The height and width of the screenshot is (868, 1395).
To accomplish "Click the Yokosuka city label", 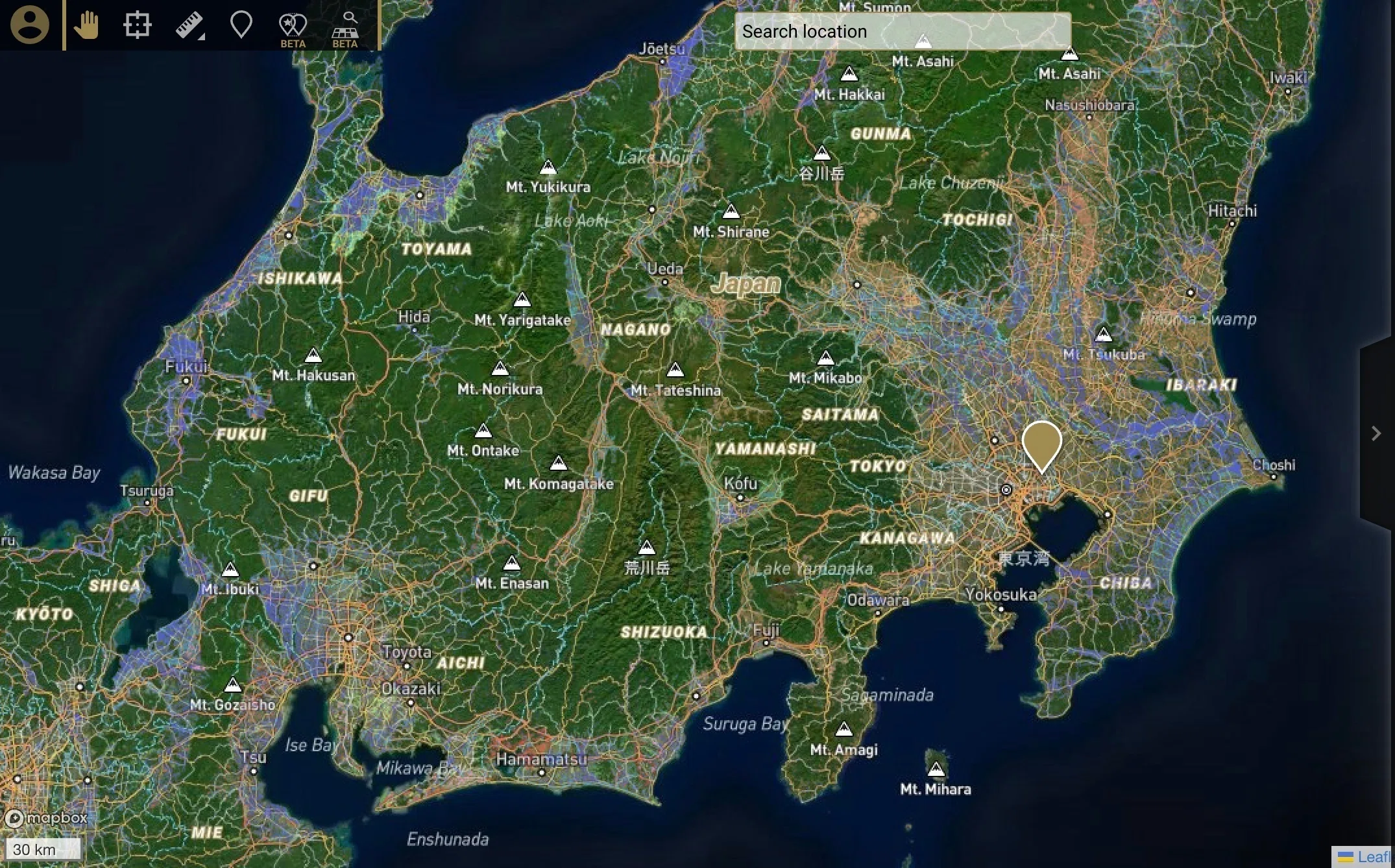I will coord(1001,594).
